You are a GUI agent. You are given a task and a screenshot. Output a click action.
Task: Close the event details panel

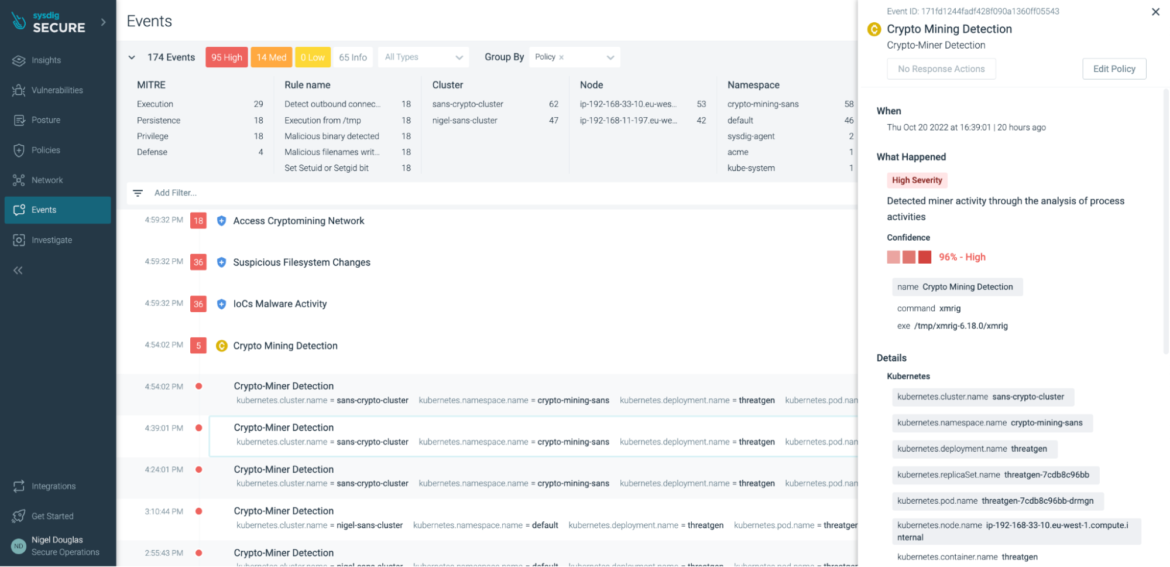1156,12
